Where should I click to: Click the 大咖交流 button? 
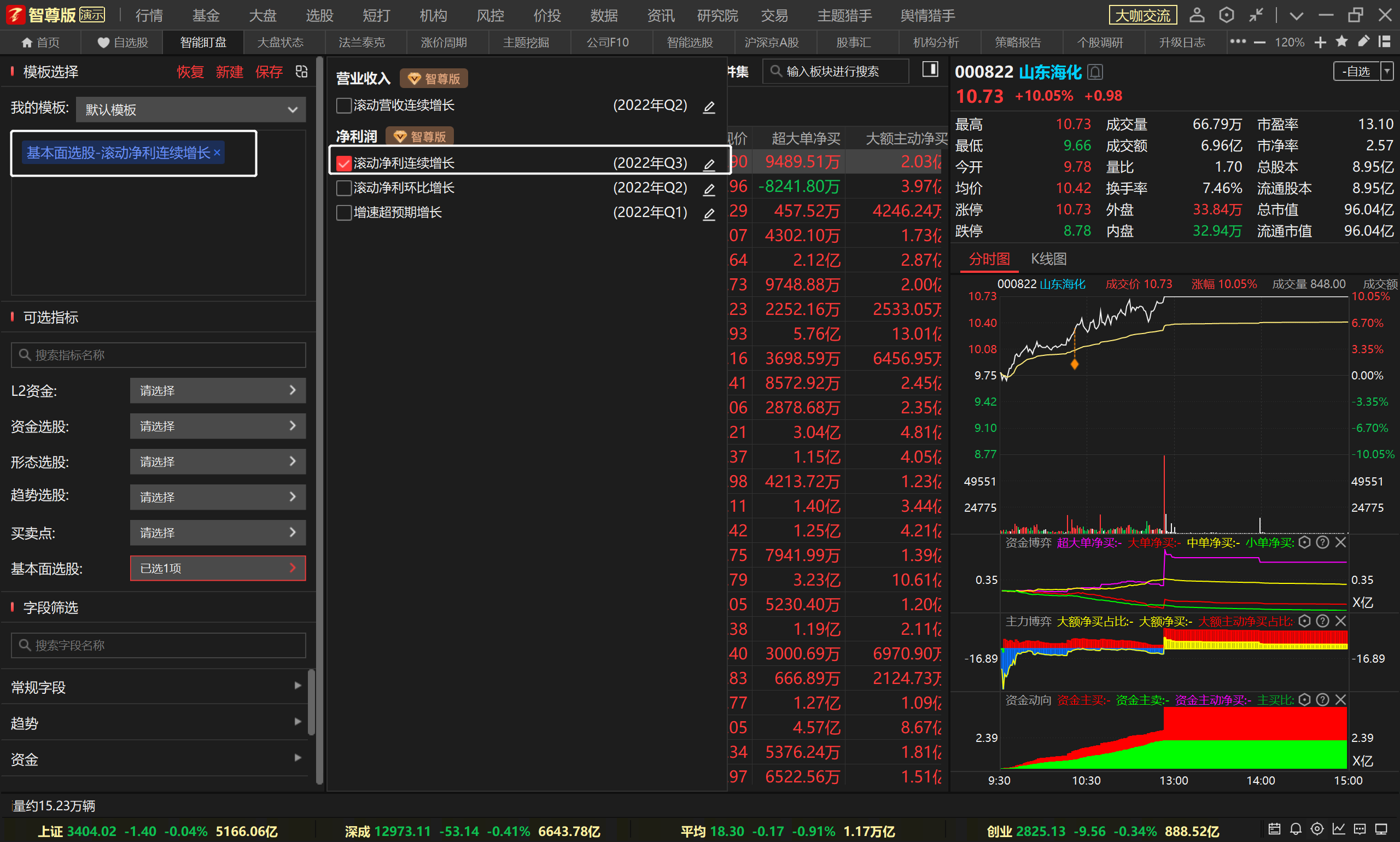coord(1143,15)
